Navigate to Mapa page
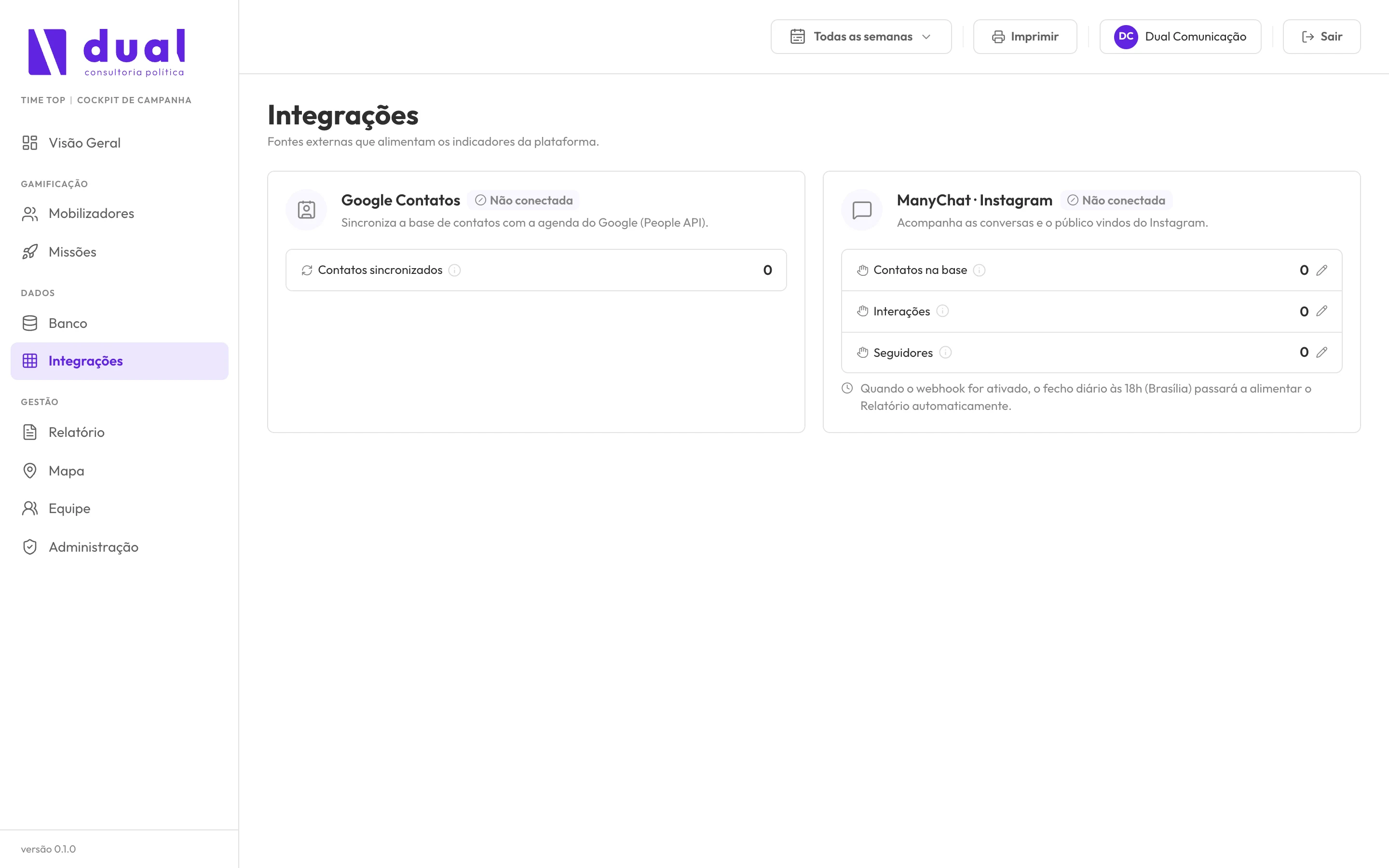This screenshot has height=868, width=1389. point(120,471)
